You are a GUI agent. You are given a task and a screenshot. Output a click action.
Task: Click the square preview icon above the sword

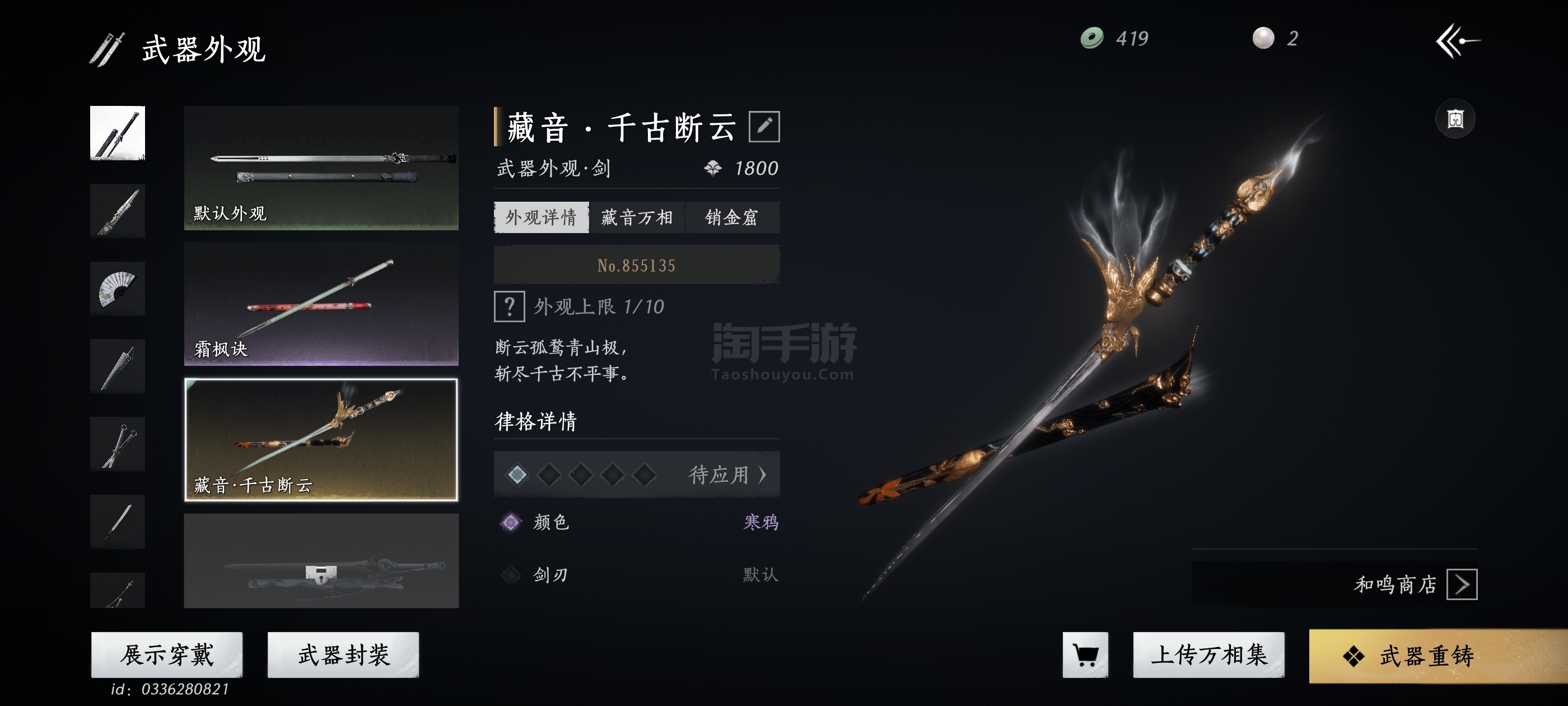tap(1455, 119)
